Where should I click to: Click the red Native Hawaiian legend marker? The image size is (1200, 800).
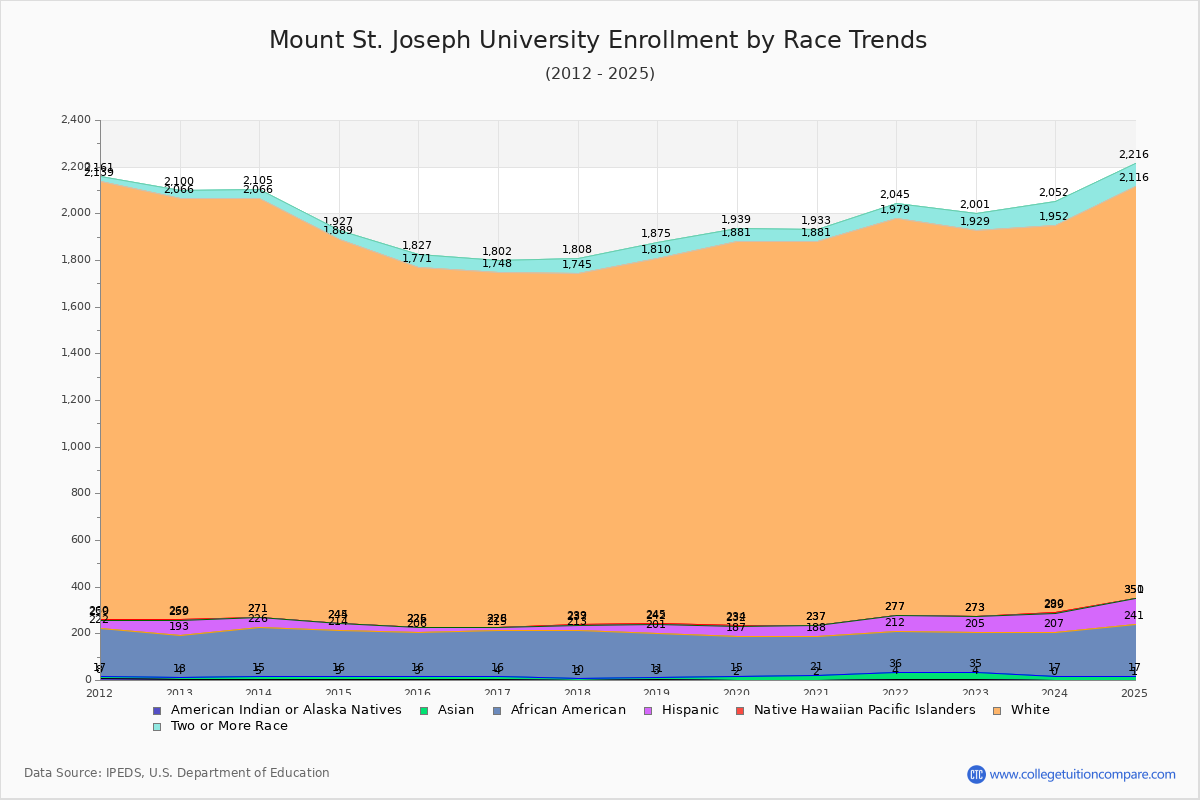740,711
